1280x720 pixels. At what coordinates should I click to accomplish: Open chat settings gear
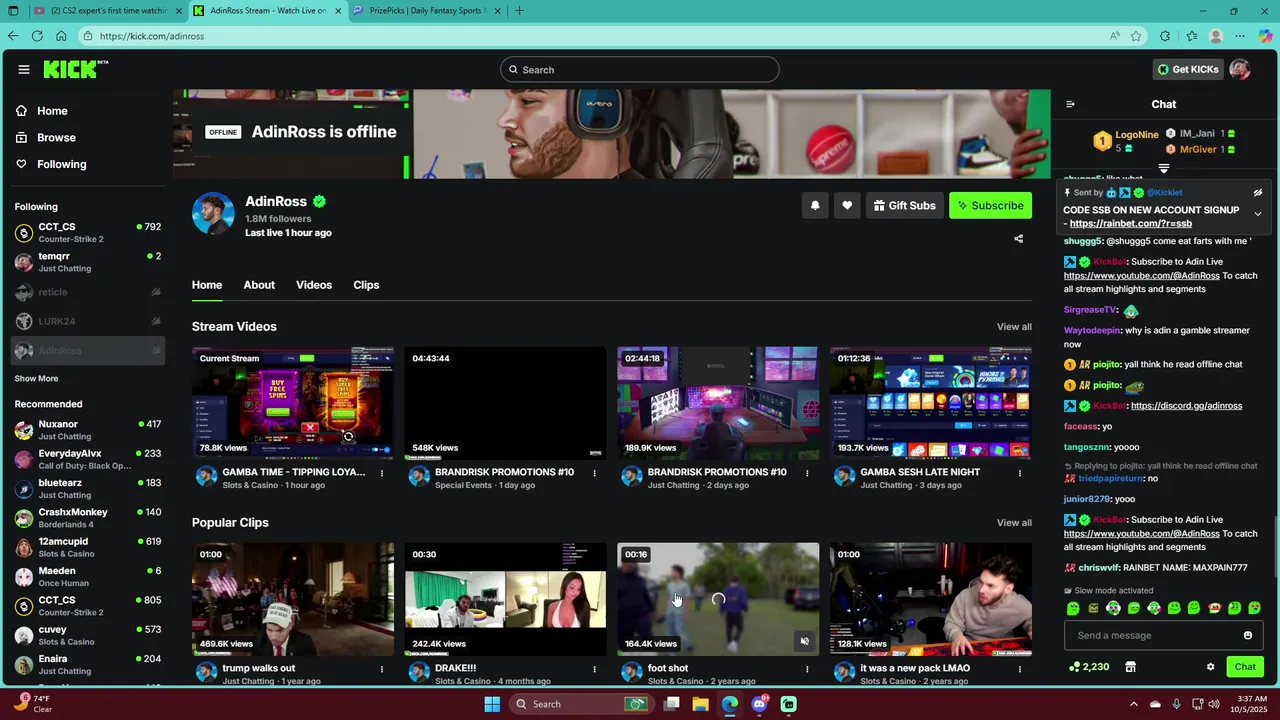(1210, 667)
